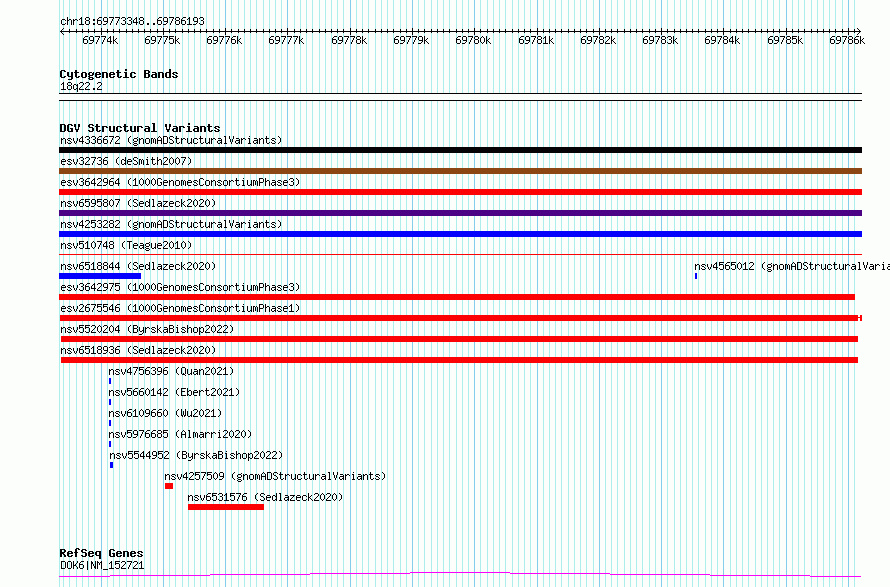
Task: Open nsv5520204 ByrskaBishop2022 label
Action: (x=147, y=329)
